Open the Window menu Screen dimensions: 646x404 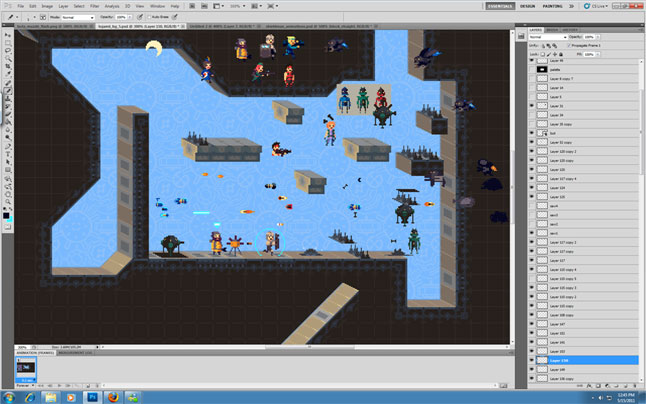click(x=157, y=6)
